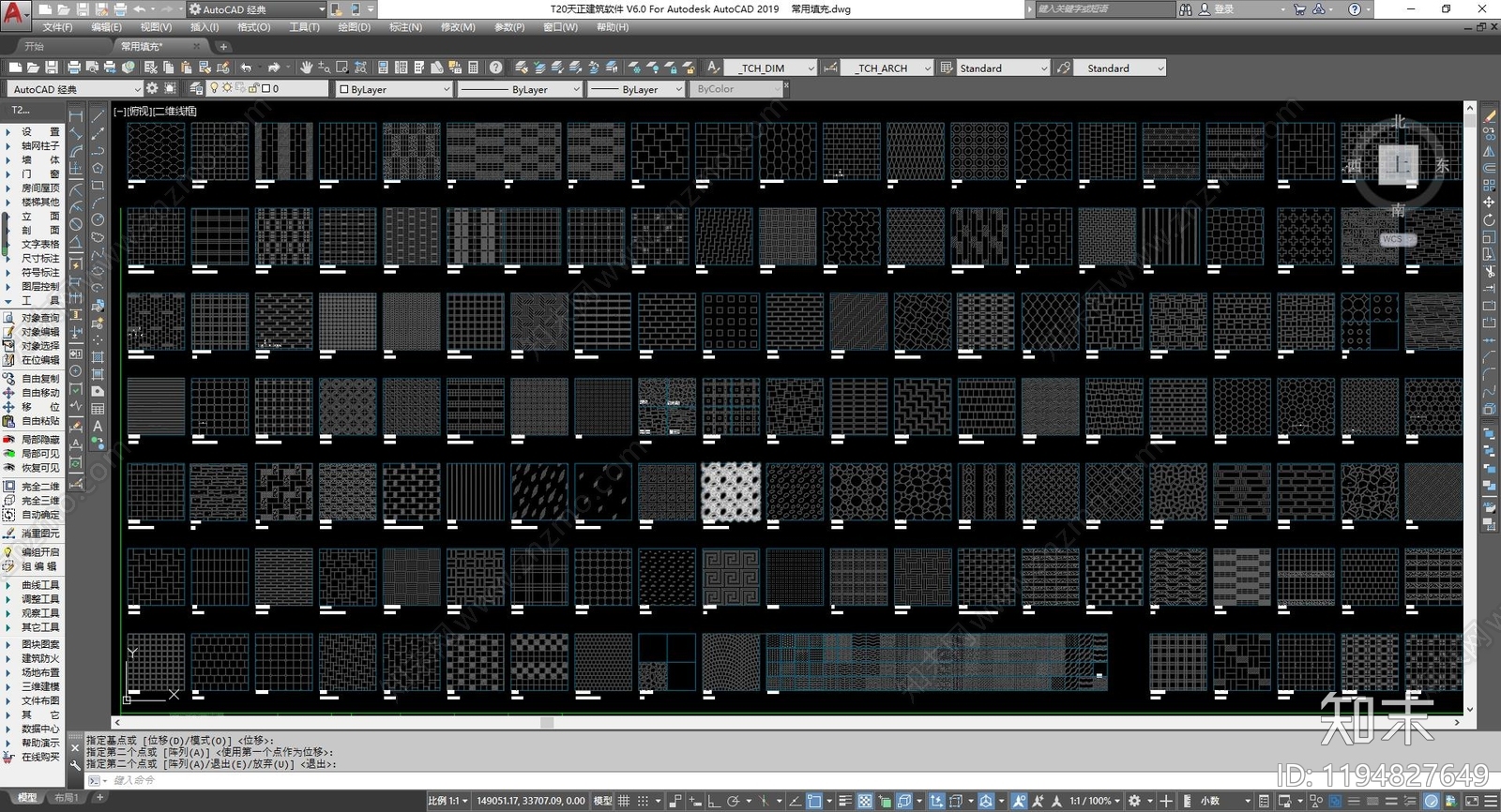The height and width of the screenshot is (812, 1501).
Task: Click the Redo arrow in standard toolbar
Action: point(273,68)
